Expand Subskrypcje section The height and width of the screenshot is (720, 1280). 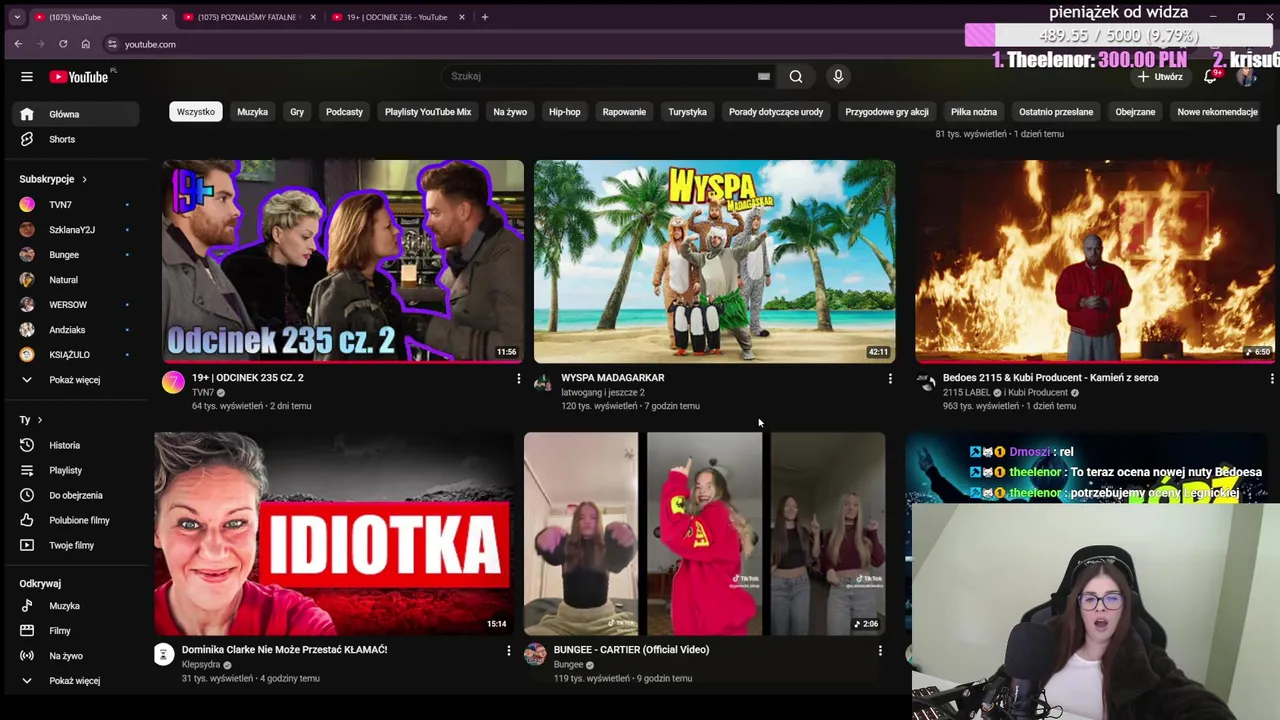tap(53, 179)
